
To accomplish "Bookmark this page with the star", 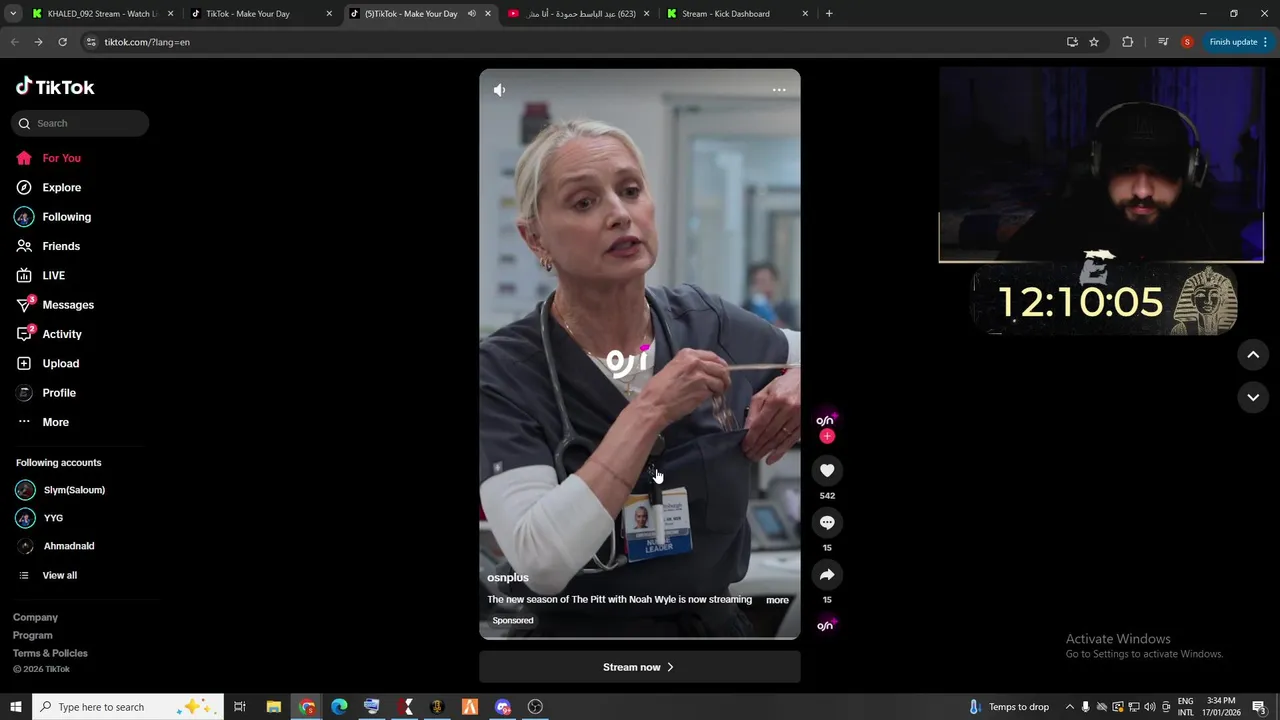I will [1094, 42].
